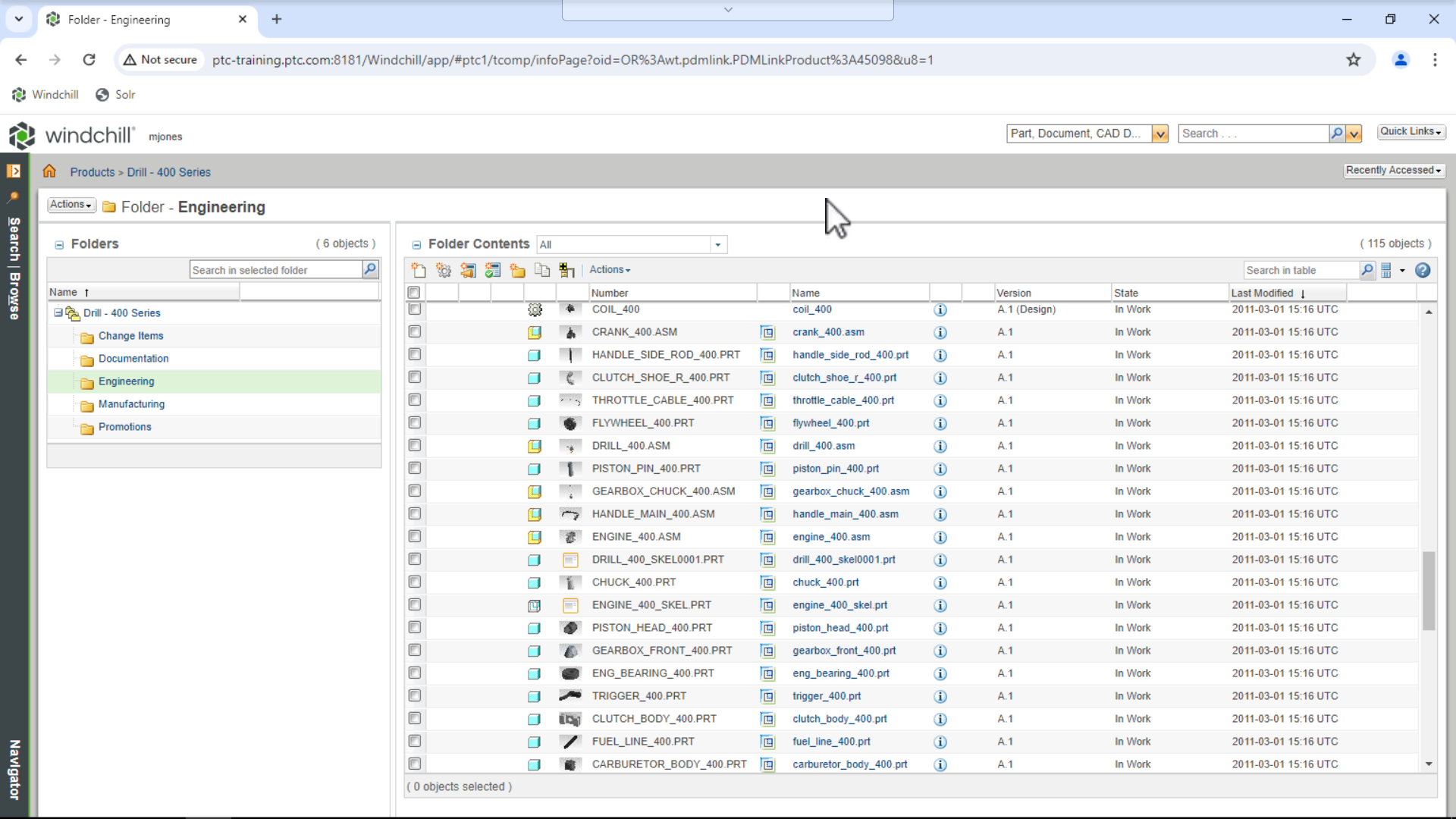Check the CRANK_400.ASM row checkbox

pos(414,331)
